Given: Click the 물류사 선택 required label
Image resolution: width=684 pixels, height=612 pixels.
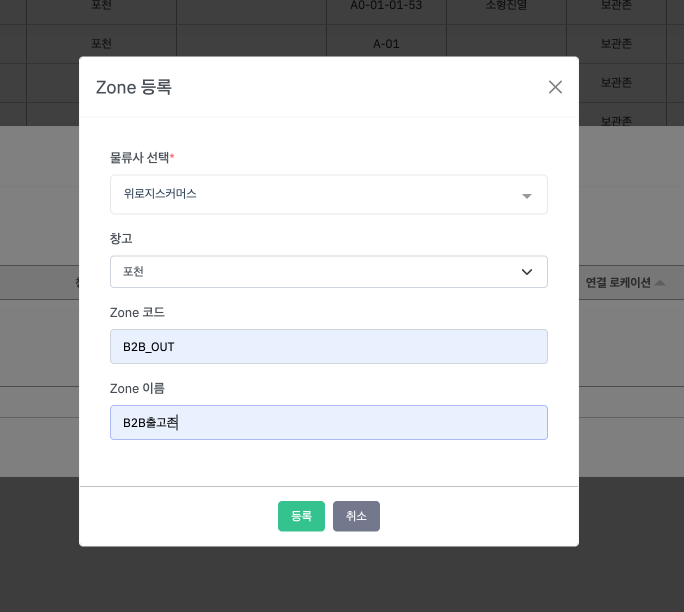Looking at the screenshot, I should pos(142,157).
